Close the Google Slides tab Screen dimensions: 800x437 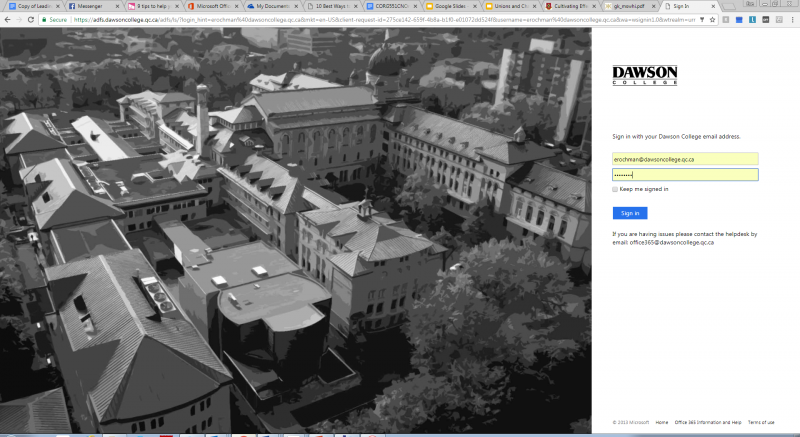click(475, 6)
